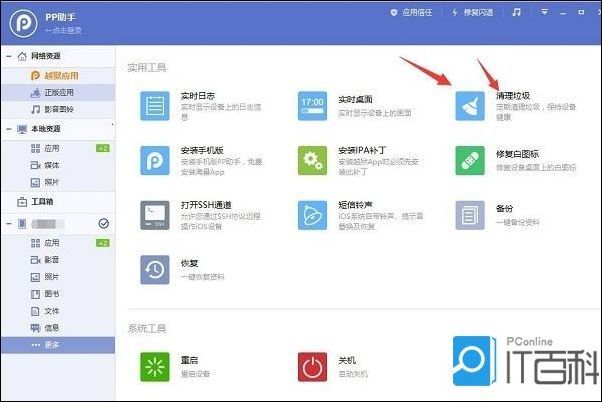Open the 短信铃声 ringtone tool icon
Viewport: 602px width, 402px height.
[312, 214]
